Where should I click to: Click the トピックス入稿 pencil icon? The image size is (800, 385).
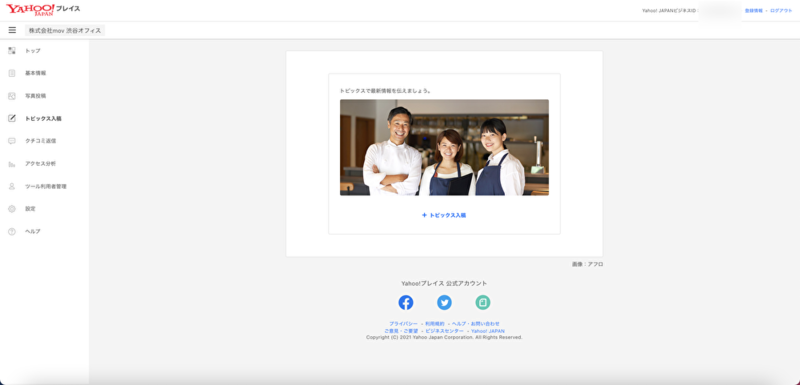click(12, 118)
